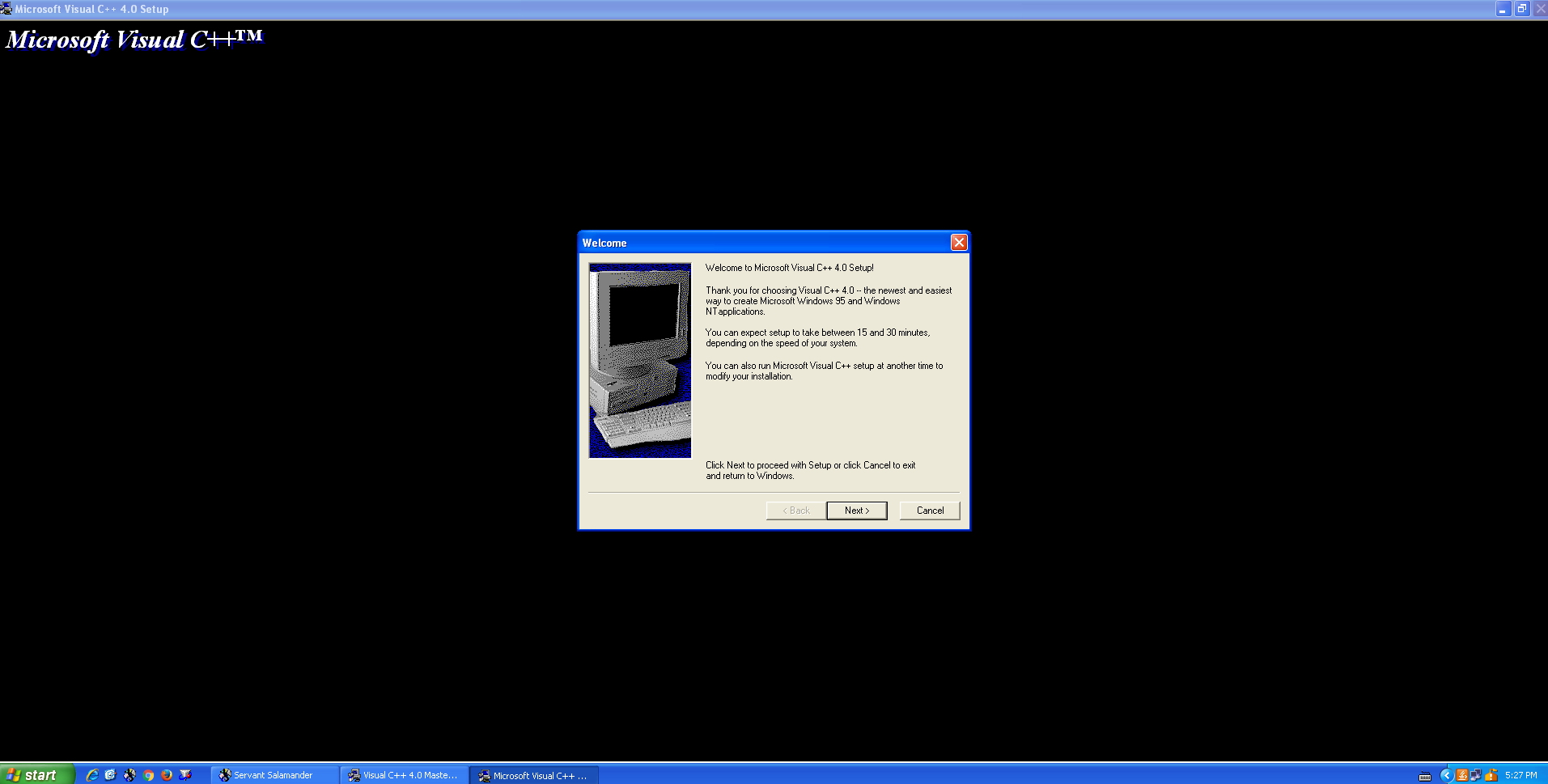This screenshot has height=784, width=1548.
Task: Launch Google Chrome from Quick Launch
Action: (148, 775)
